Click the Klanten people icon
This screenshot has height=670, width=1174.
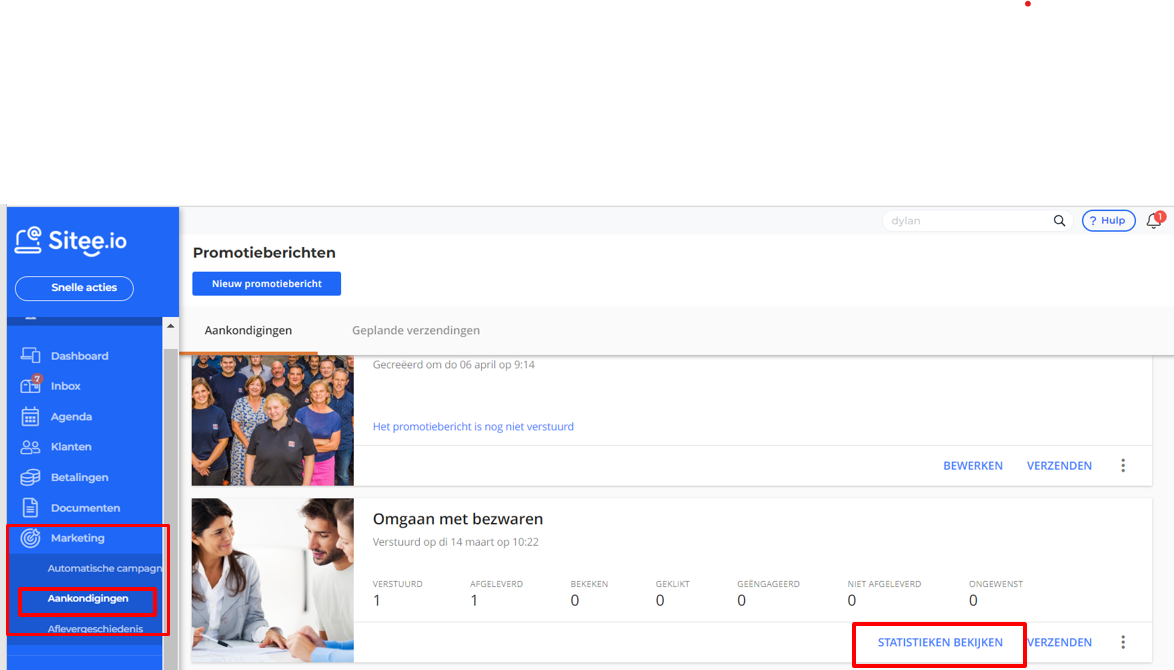(x=30, y=447)
